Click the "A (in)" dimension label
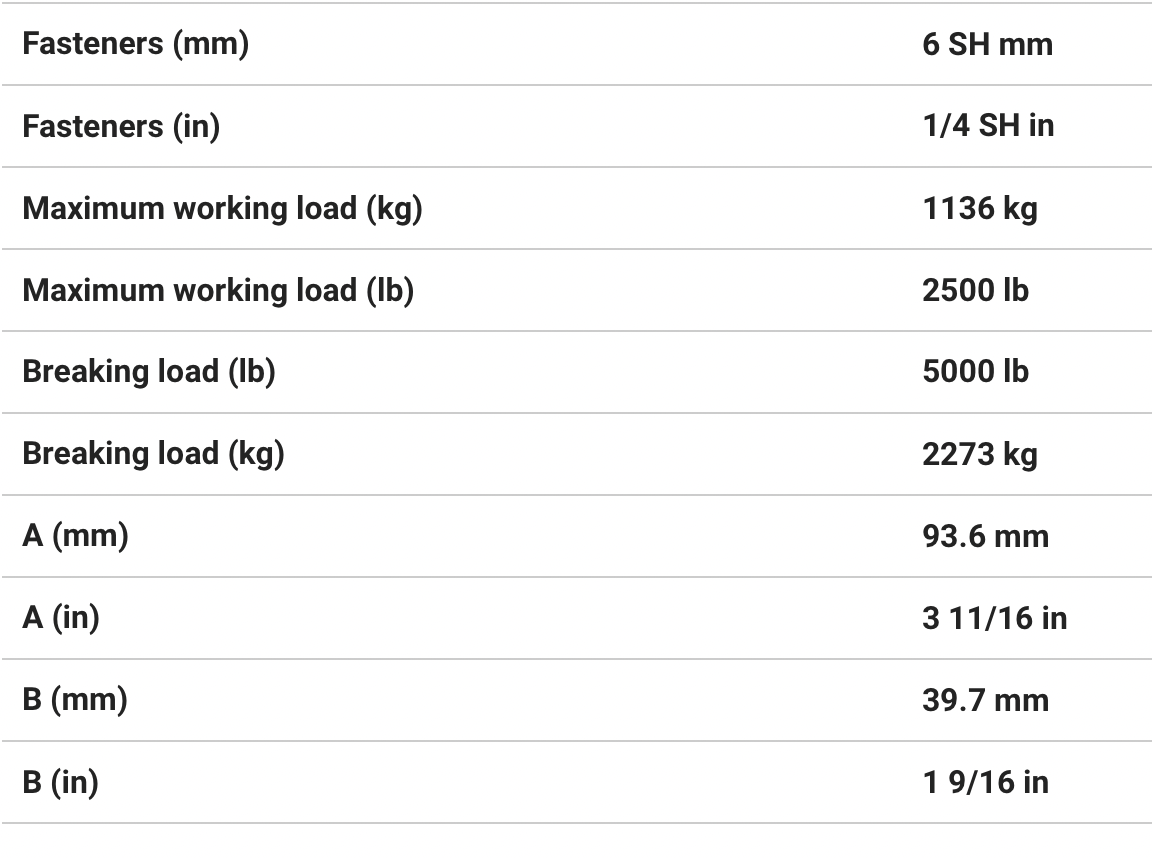Image resolution: width=1152 pixels, height=858 pixels. point(61,618)
